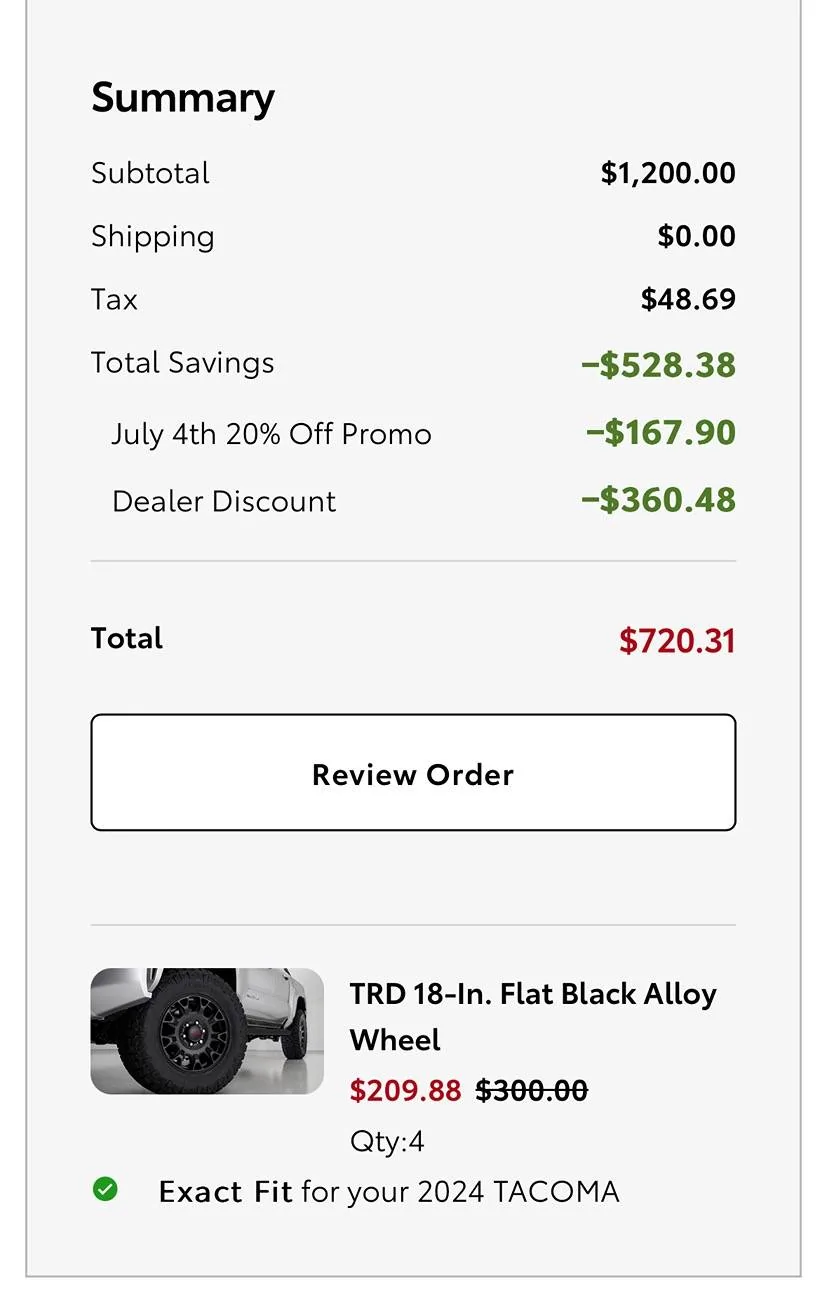Image resolution: width=827 pixels, height=1300 pixels.
Task: Click the -$528.38 total savings amount
Action: pyautogui.click(x=659, y=365)
